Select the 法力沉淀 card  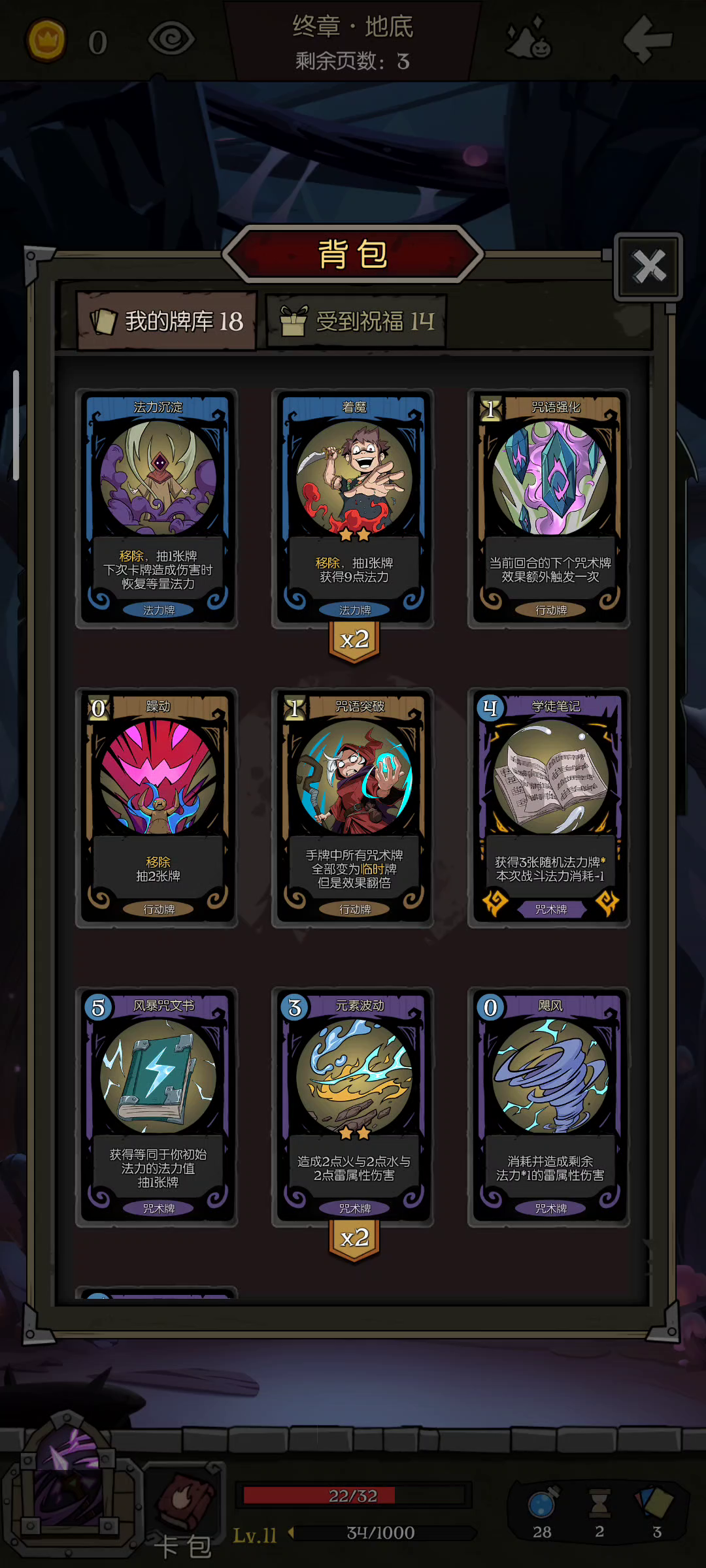click(157, 508)
